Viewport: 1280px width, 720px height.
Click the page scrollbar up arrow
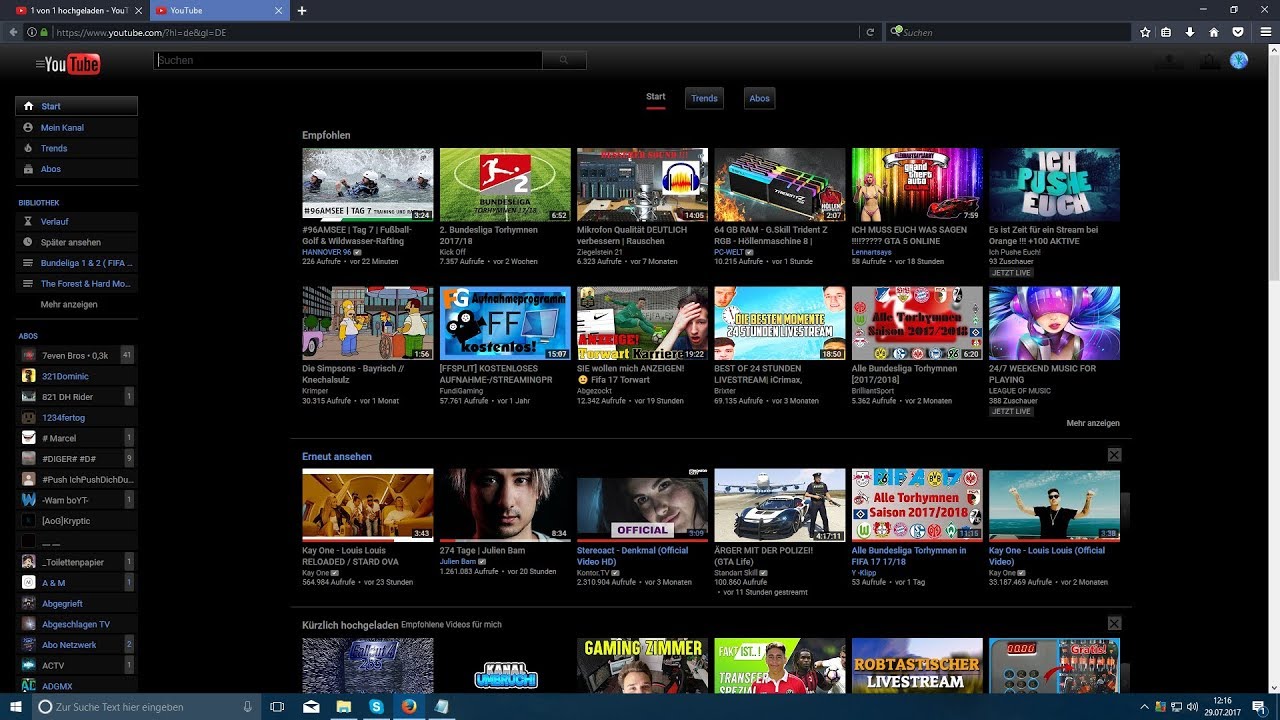click(x=1272, y=50)
